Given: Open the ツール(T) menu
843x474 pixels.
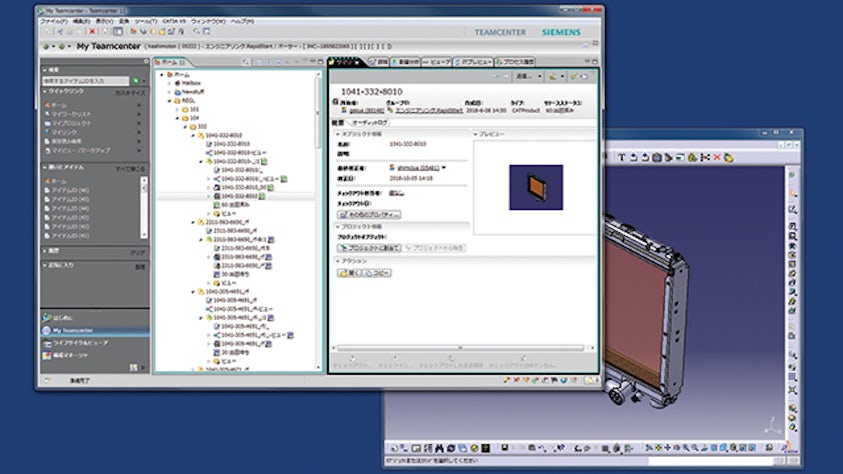Looking at the screenshot, I should [x=145, y=21].
